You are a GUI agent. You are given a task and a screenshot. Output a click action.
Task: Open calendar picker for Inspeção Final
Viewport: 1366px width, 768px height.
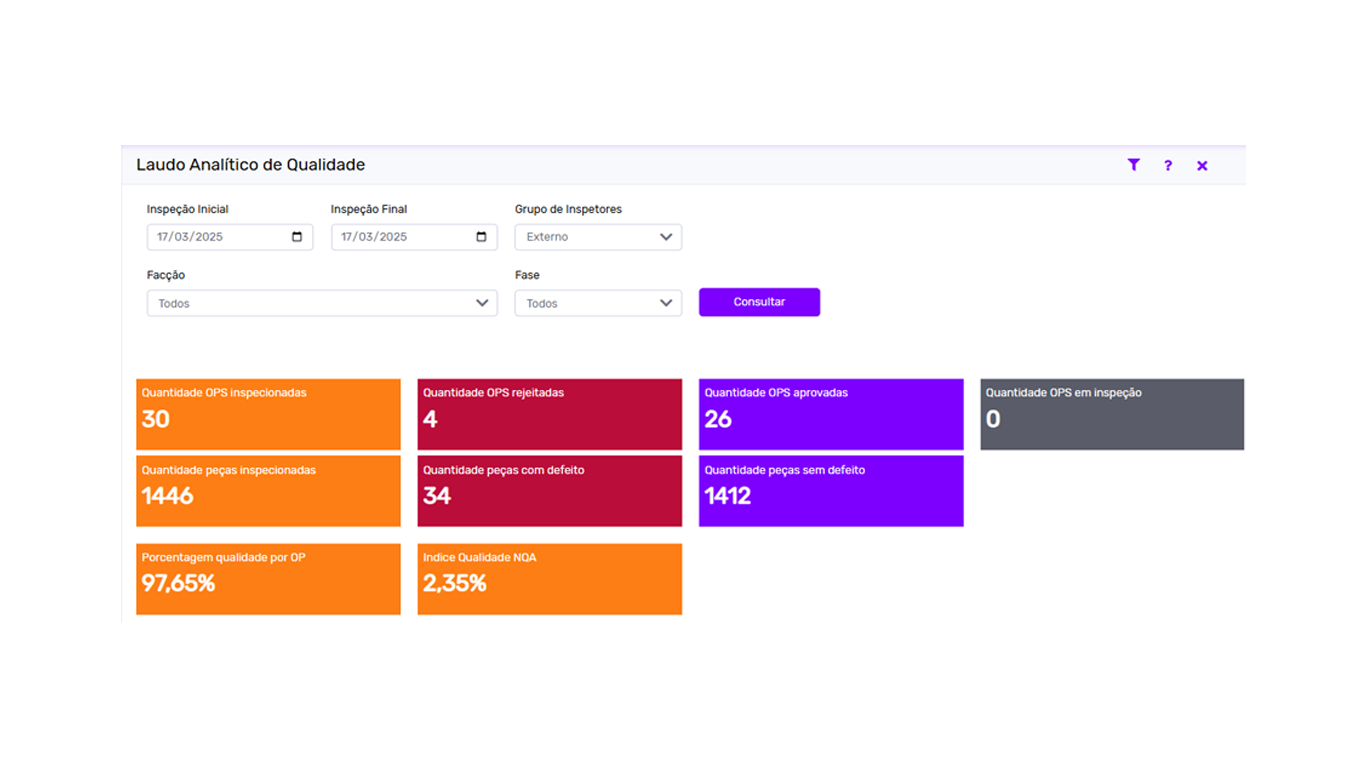tap(481, 237)
